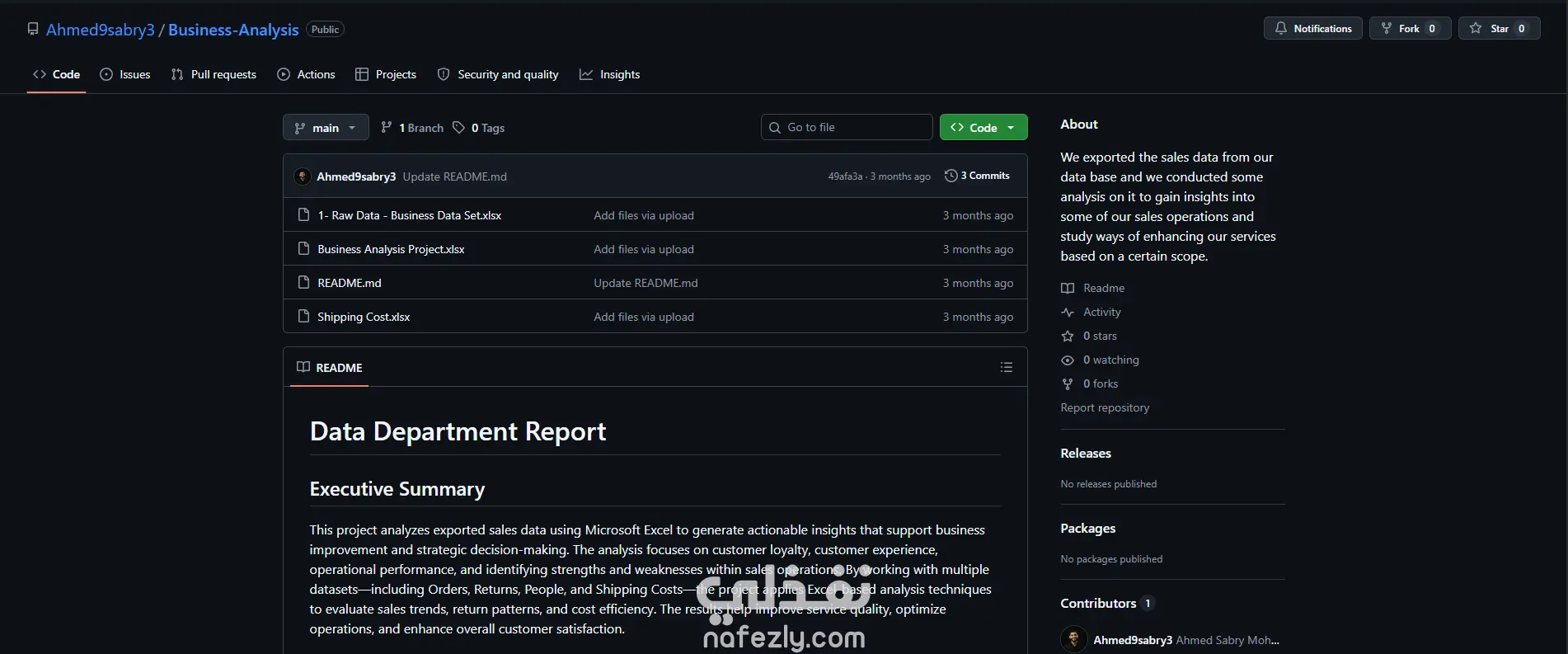This screenshot has height=654, width=1568.
Task: View the 1 Branch link
Action: [412, 128]
